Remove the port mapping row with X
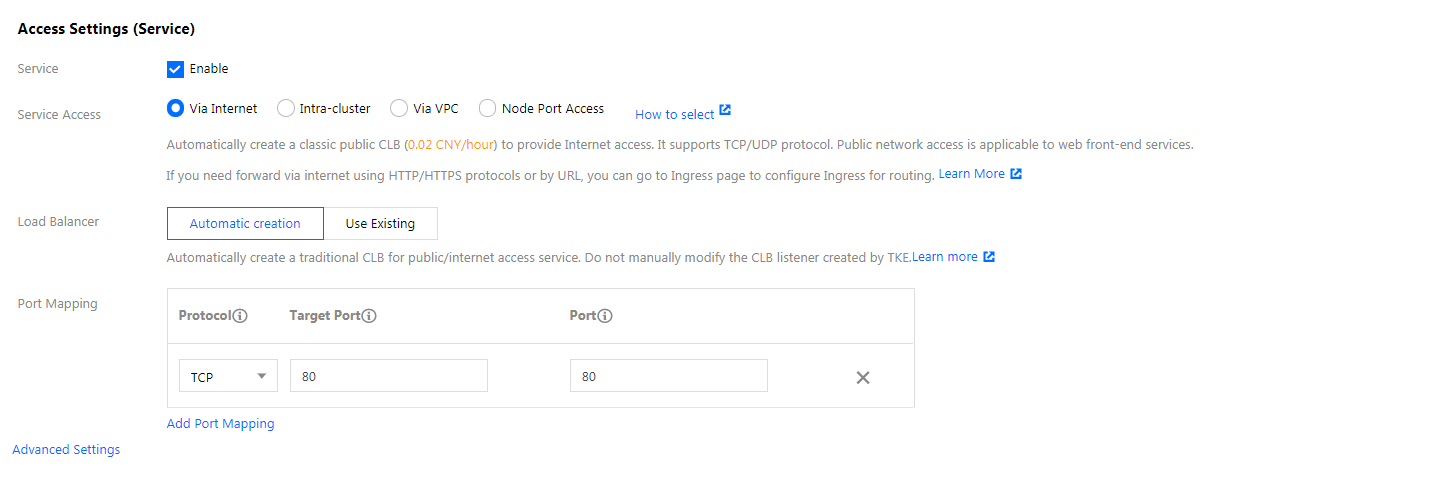 [x=863, y=377]
